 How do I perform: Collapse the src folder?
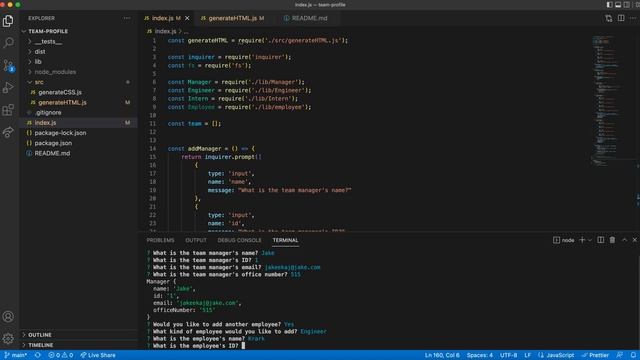39,82
